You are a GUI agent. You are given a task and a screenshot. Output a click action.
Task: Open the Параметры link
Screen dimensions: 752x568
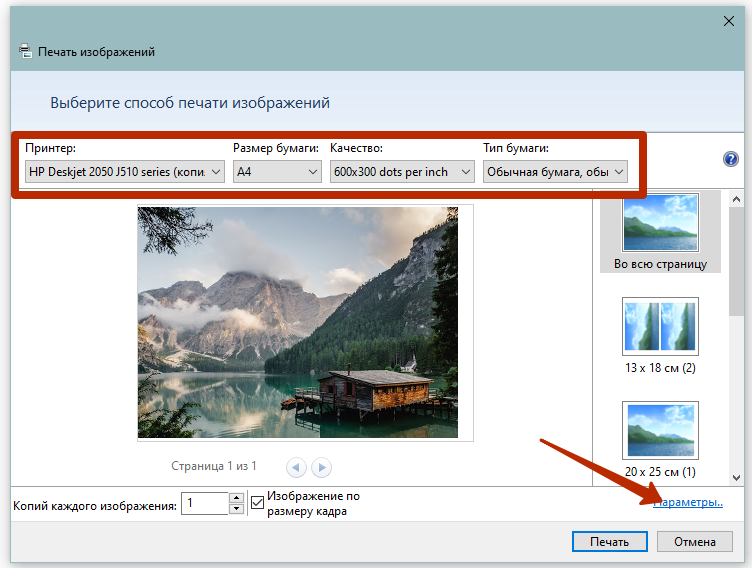[x=688, y=503]
